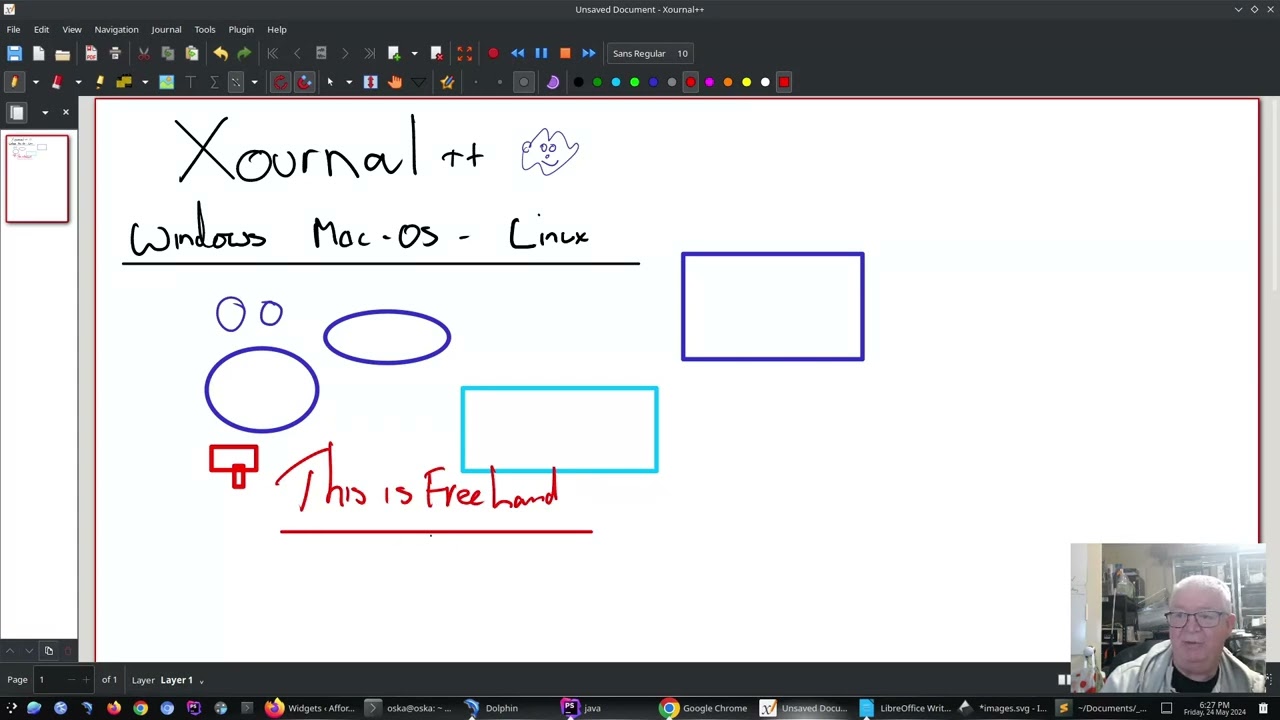Choose the Select Region arrow tool
The width and height of the screenshot is (1280, 720).
point(330,82)
